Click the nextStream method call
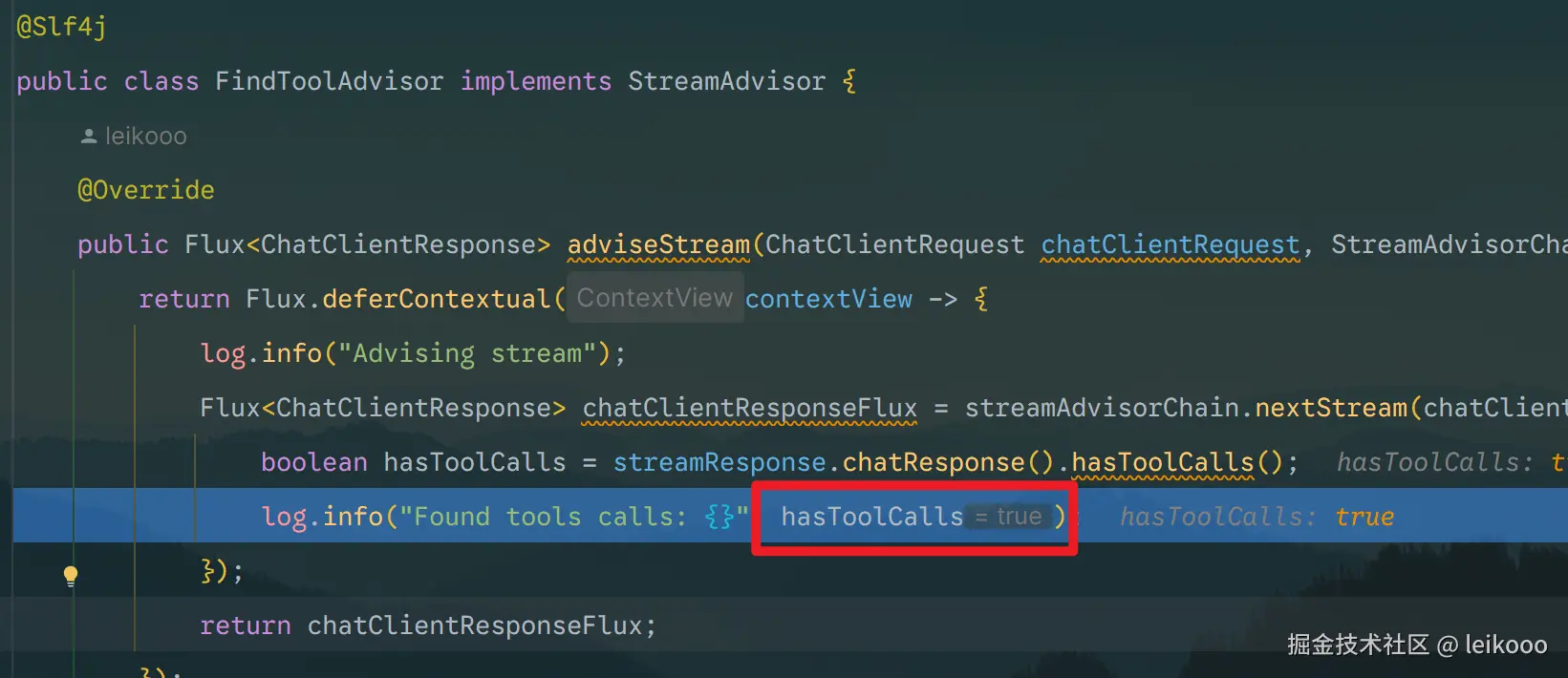Viewport: 1568px width, 678px height. 1331,408
